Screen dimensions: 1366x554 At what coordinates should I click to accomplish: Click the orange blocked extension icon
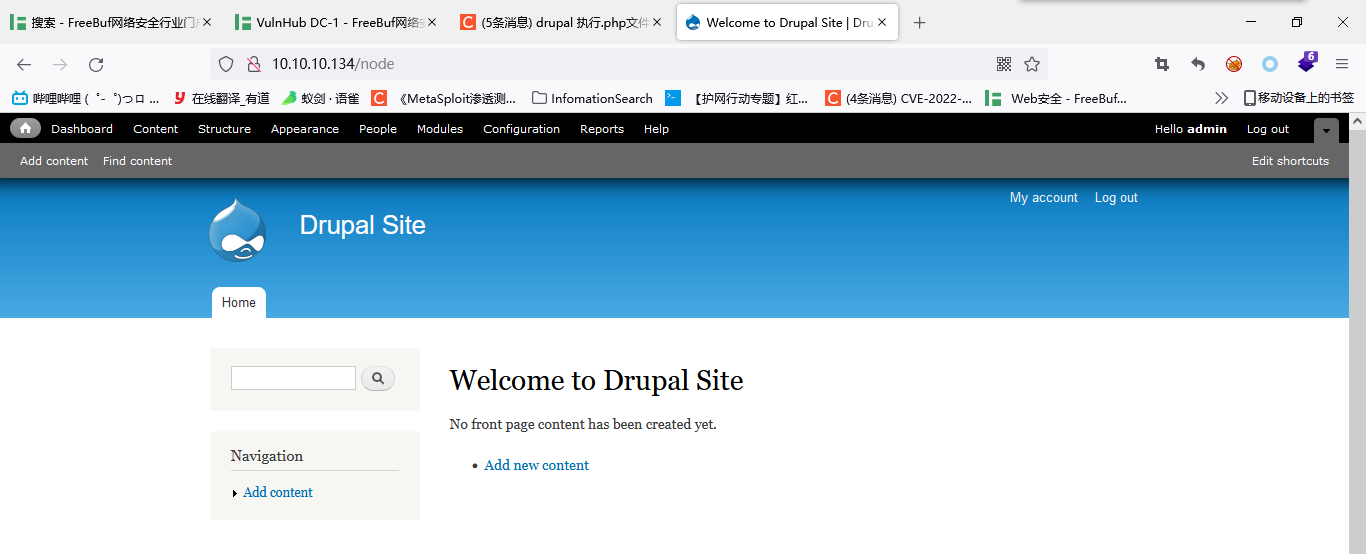(1234, 64)
